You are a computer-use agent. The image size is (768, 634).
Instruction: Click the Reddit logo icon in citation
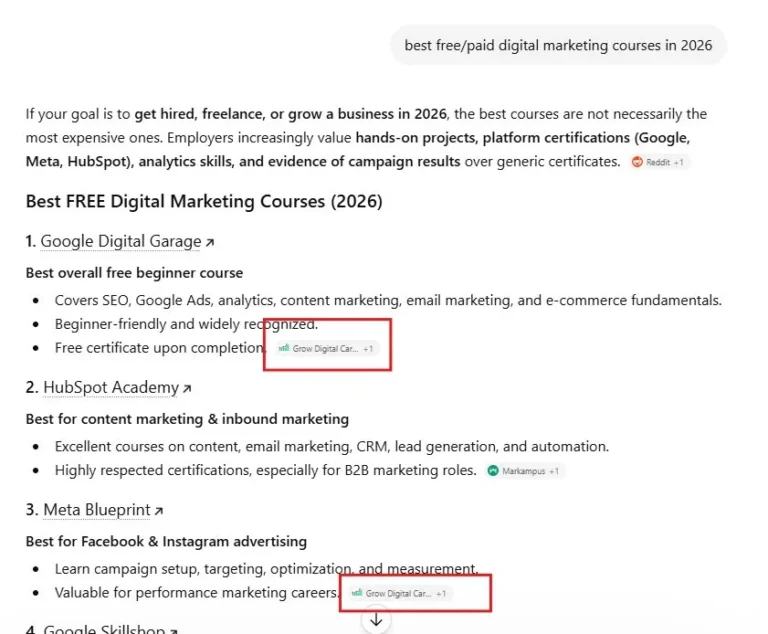point(637,162)
